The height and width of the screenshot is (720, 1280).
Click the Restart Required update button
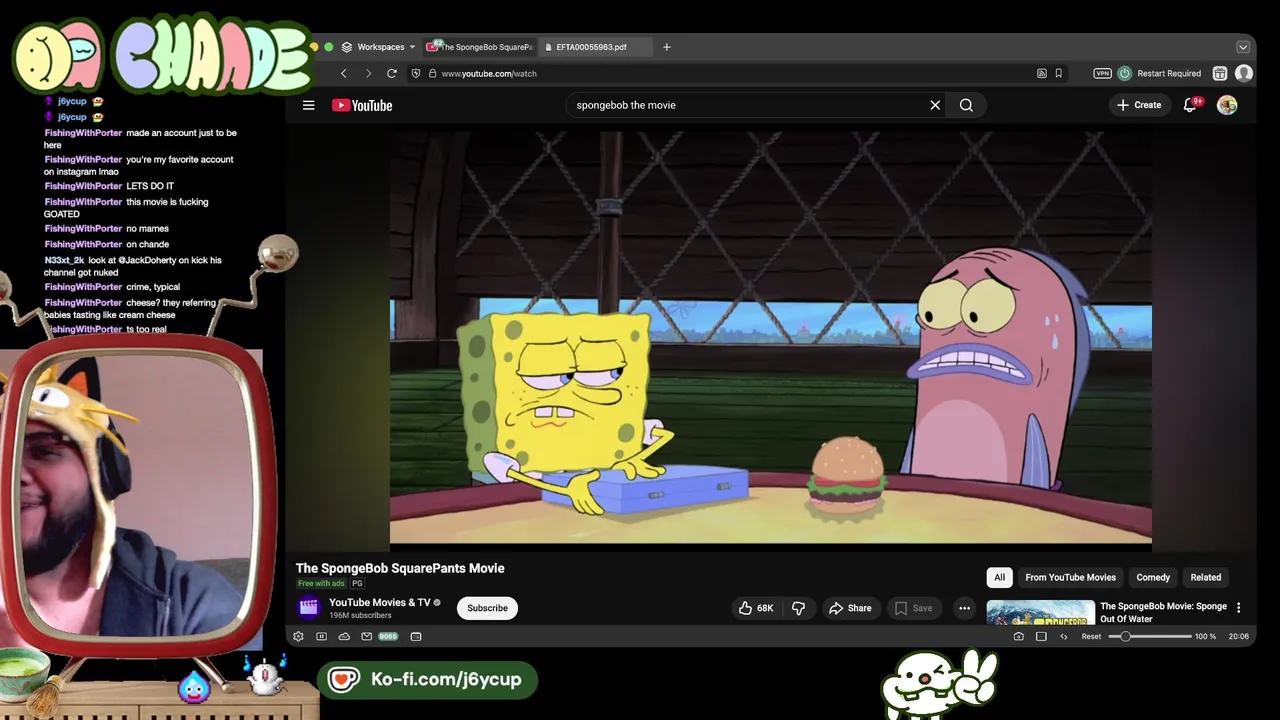tap(1160, 73)
